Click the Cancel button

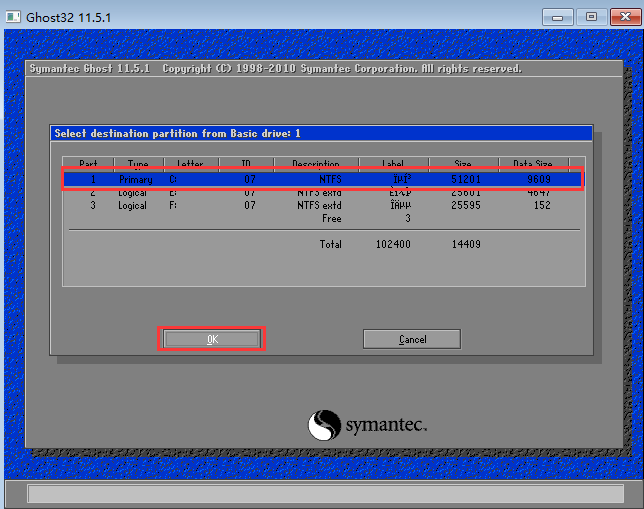(411, 339)
